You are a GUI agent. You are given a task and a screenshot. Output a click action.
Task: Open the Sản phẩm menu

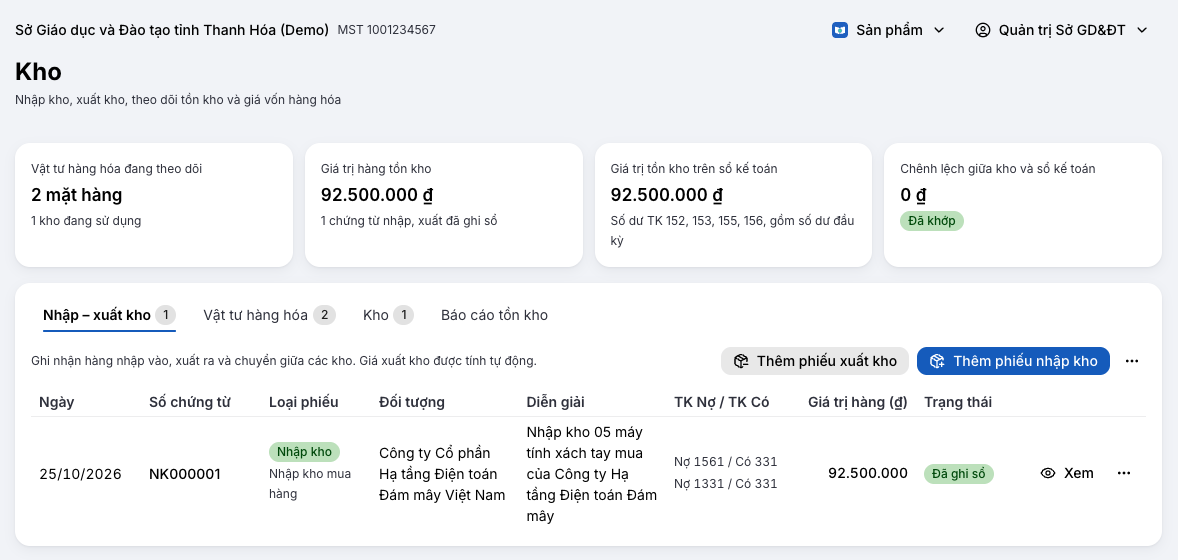[x=888, y=30]
